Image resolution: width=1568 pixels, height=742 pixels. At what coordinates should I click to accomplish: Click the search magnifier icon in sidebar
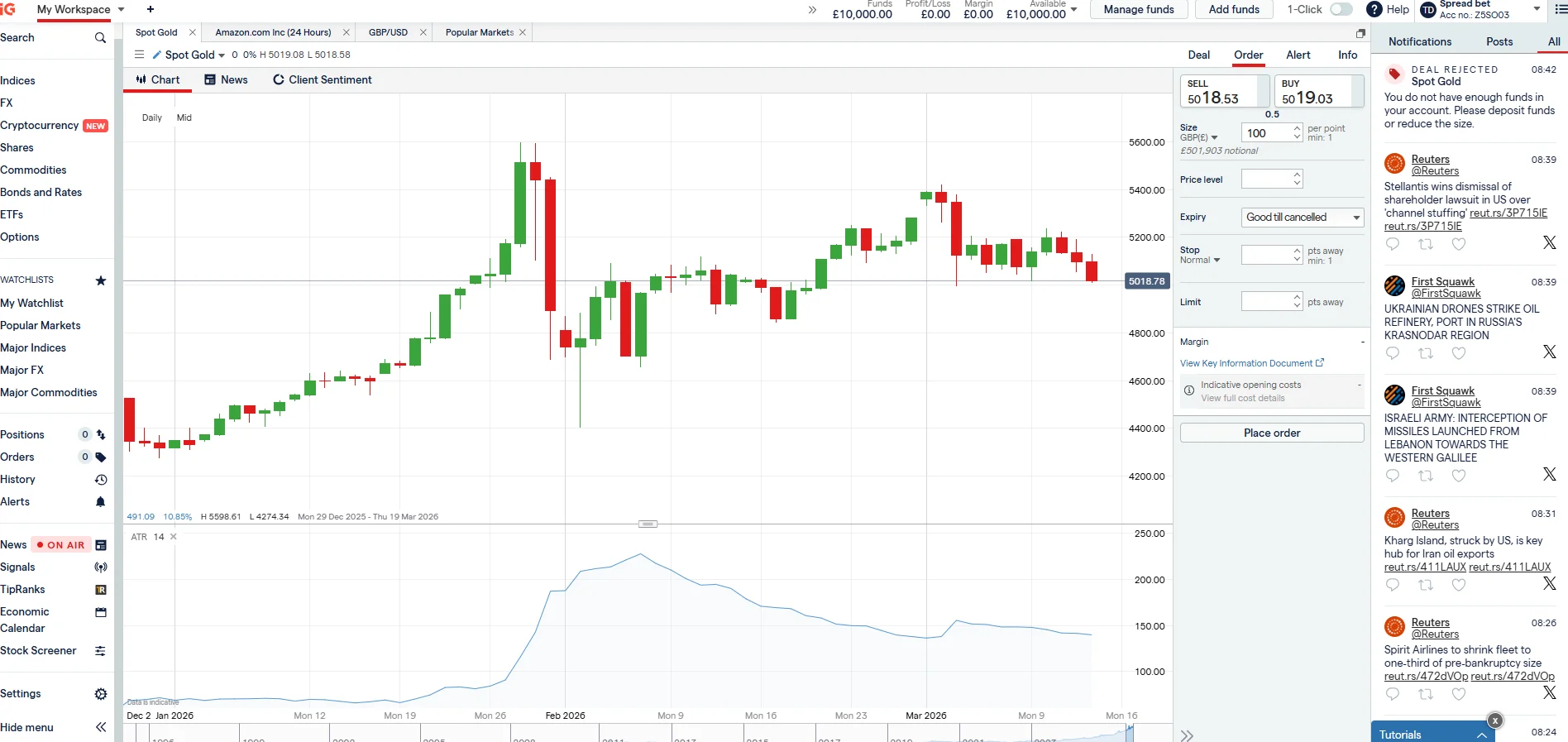(x=100, y=38)
